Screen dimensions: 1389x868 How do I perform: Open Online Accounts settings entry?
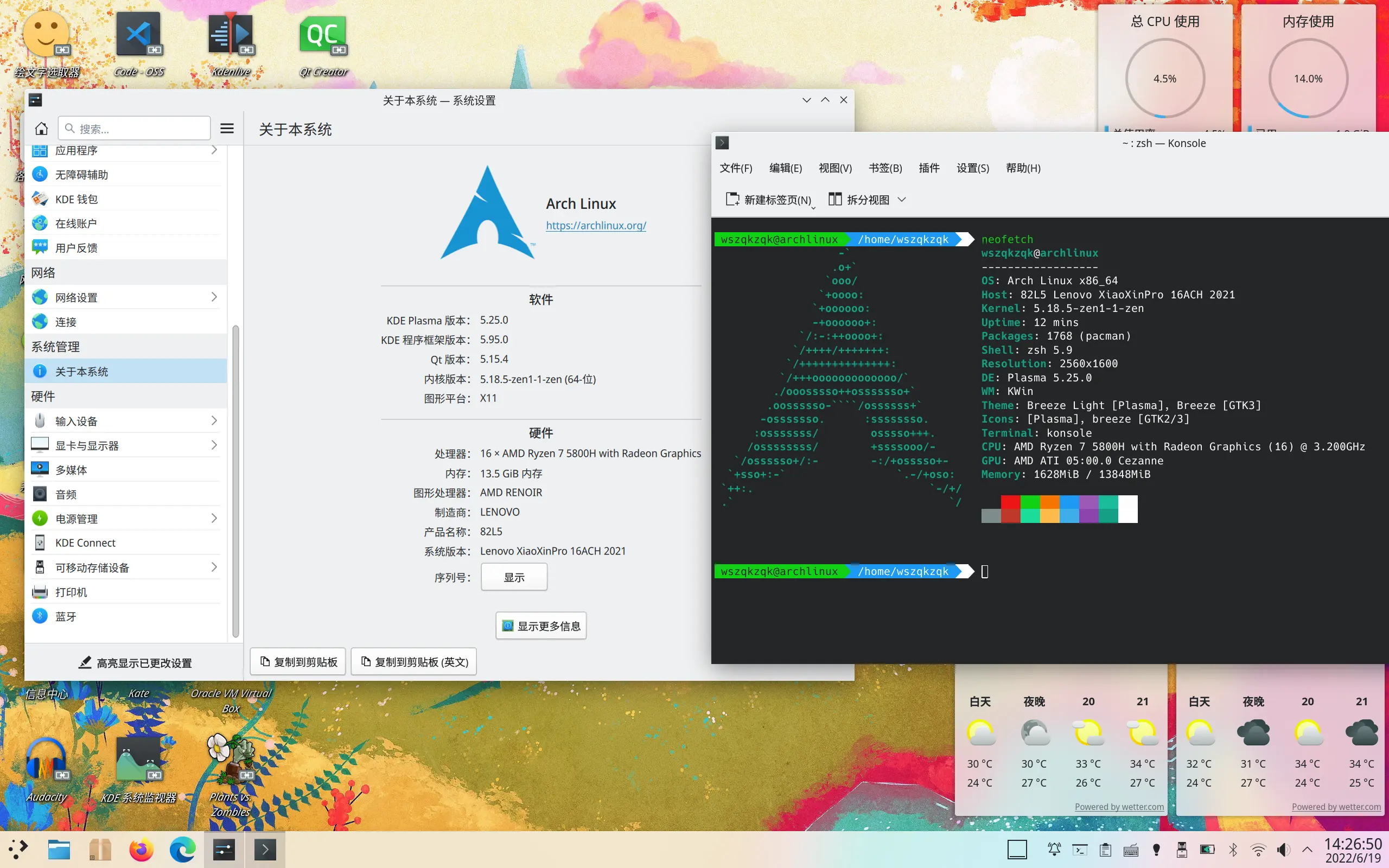pos(126,224)
